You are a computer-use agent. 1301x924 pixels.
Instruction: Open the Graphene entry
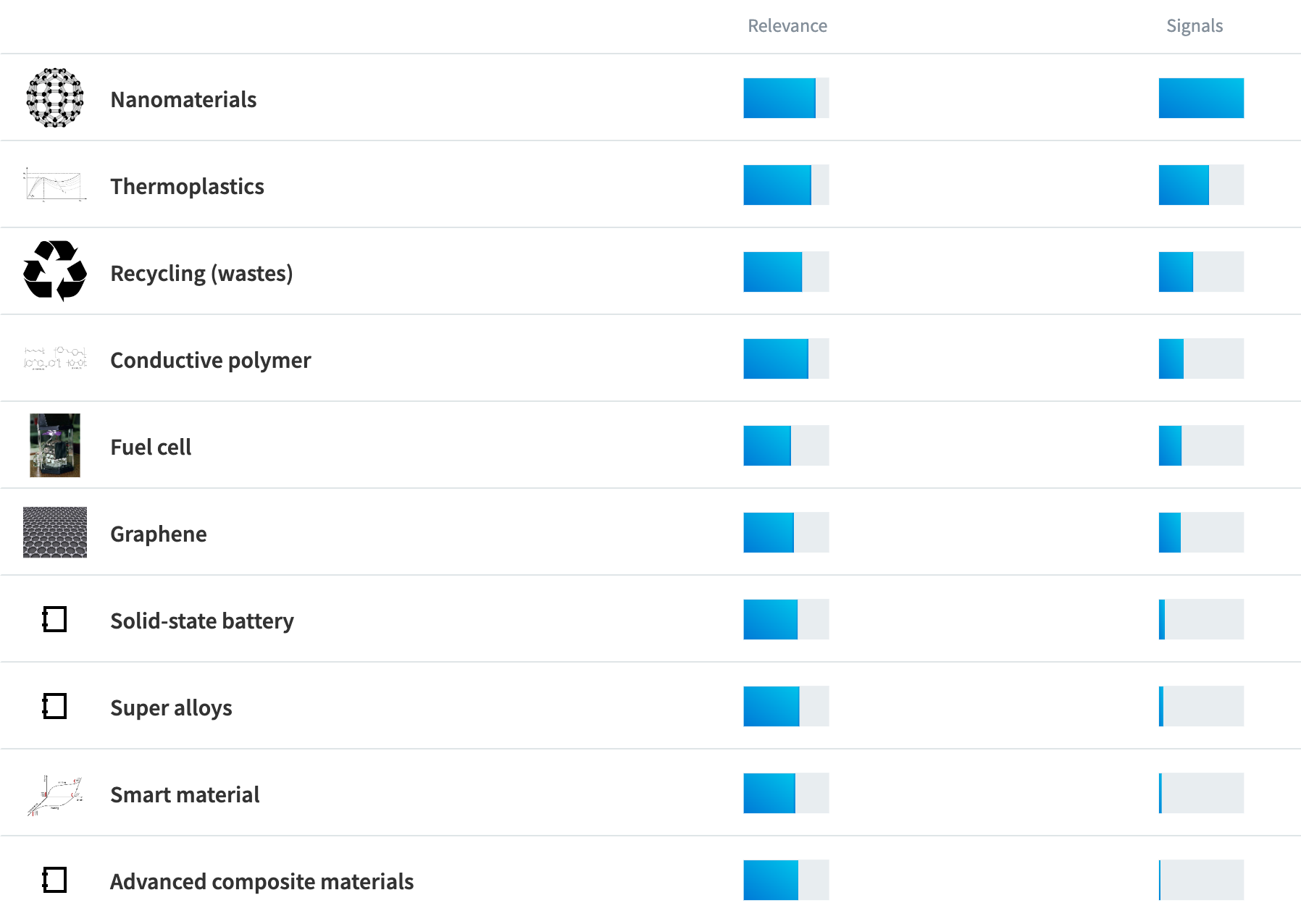[x=158, y=534]
